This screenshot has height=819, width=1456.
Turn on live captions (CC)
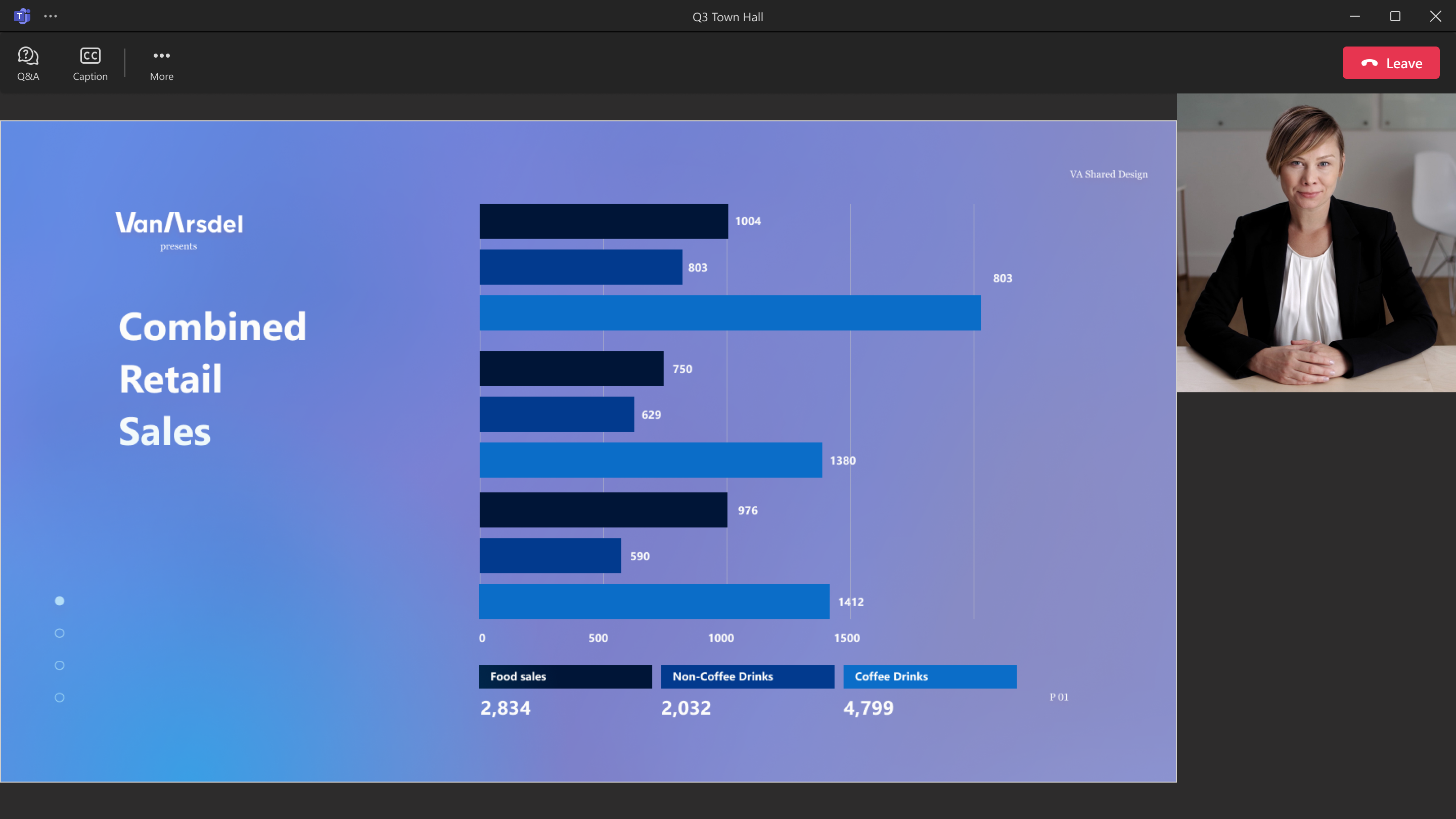tap(90, 63)
